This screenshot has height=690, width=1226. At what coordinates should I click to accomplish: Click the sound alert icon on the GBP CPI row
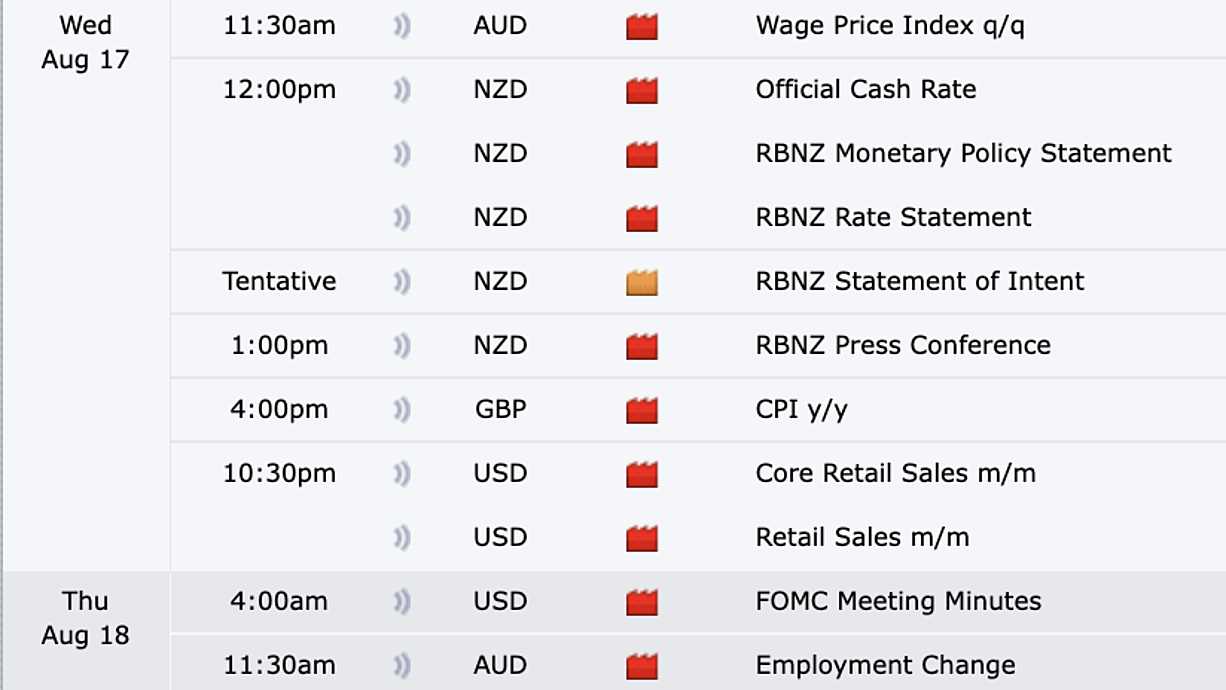[402, 411]
